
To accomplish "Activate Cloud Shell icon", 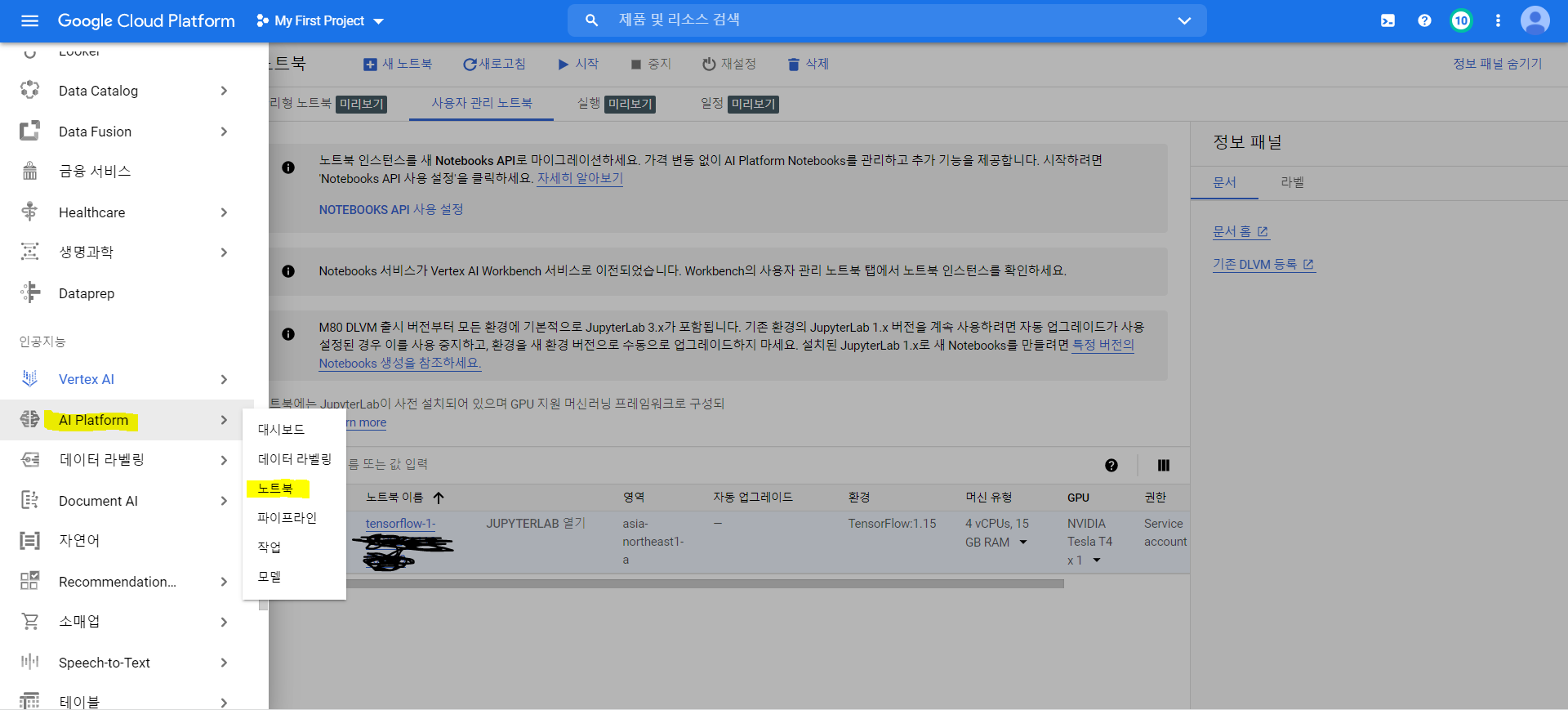I will point(1388,20).
